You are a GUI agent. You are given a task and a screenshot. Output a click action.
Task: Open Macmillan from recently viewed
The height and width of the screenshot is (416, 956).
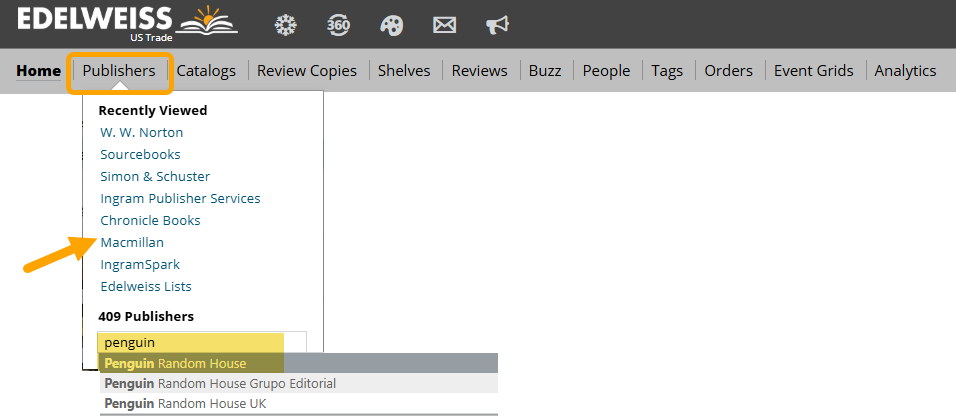point(132,243)
